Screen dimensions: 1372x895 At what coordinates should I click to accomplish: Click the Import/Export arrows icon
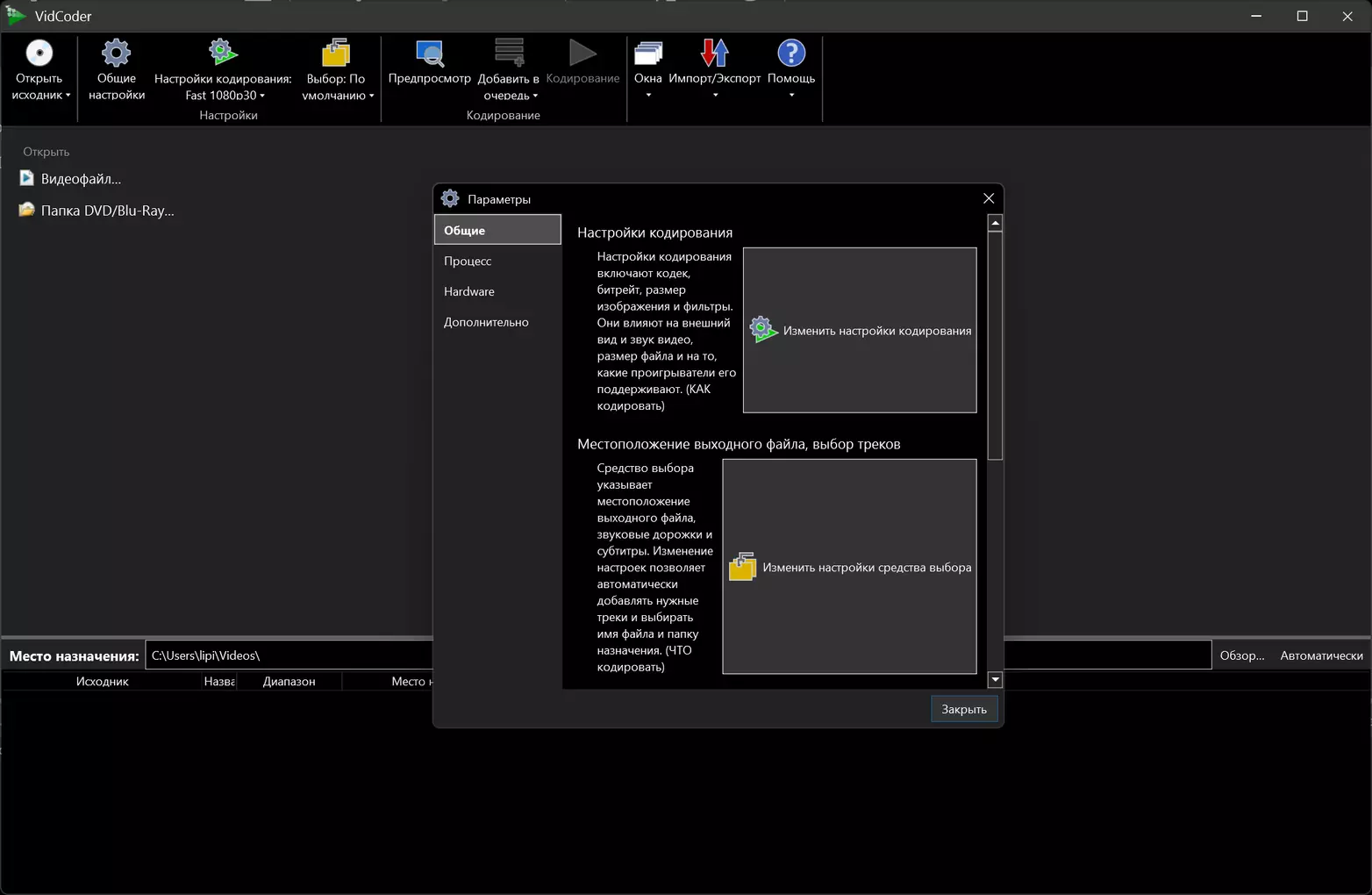pos(714,54)
